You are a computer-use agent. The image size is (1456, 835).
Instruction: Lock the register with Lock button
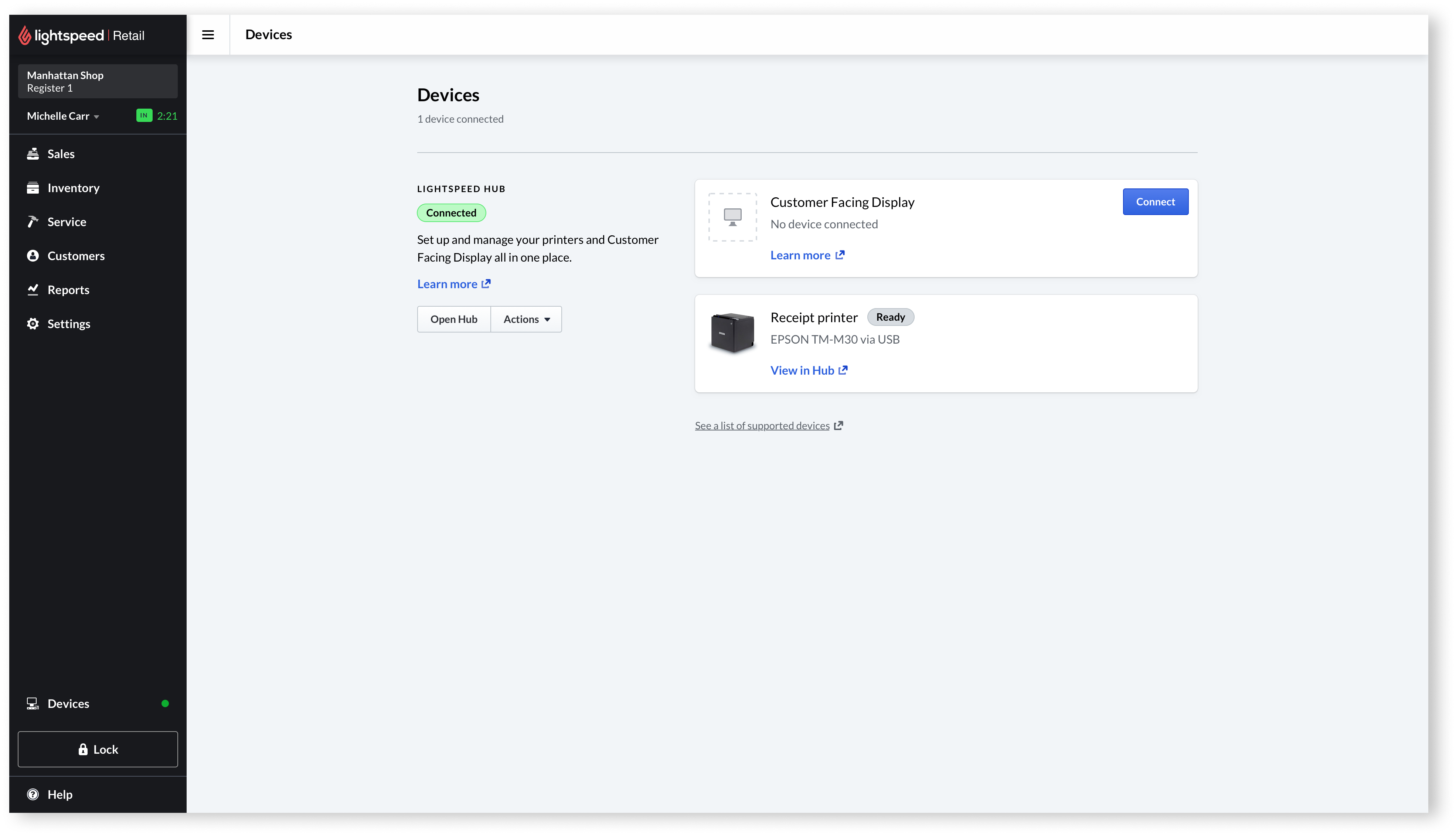tap(98, 750)
